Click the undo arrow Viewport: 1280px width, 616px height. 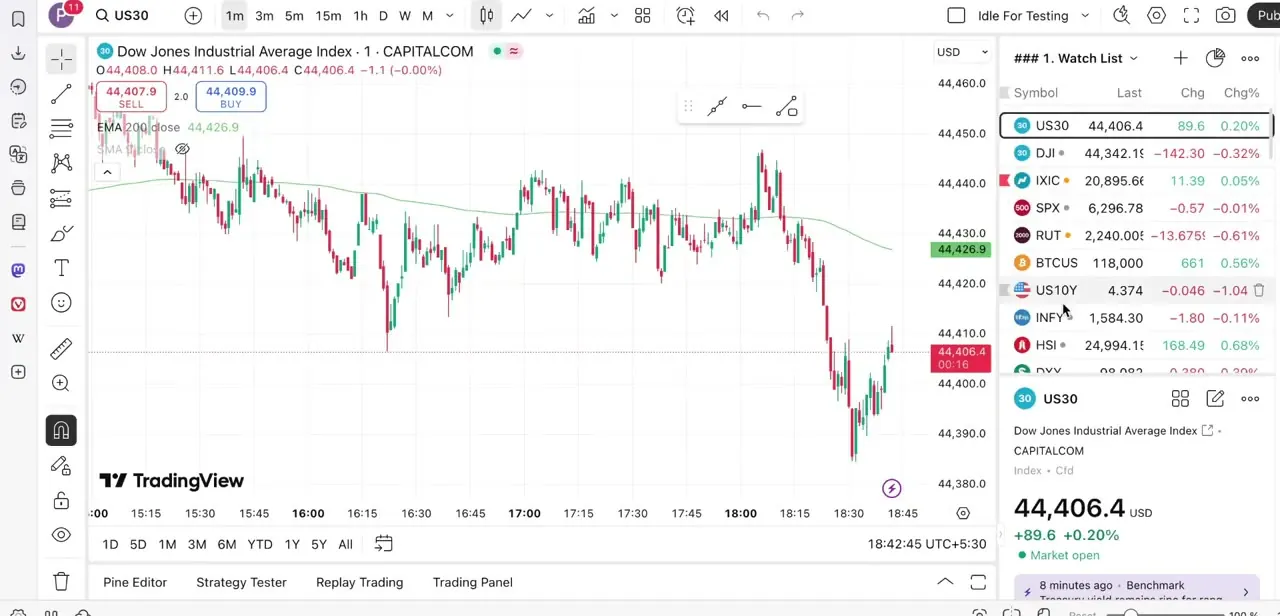click(x=763, y=15)
